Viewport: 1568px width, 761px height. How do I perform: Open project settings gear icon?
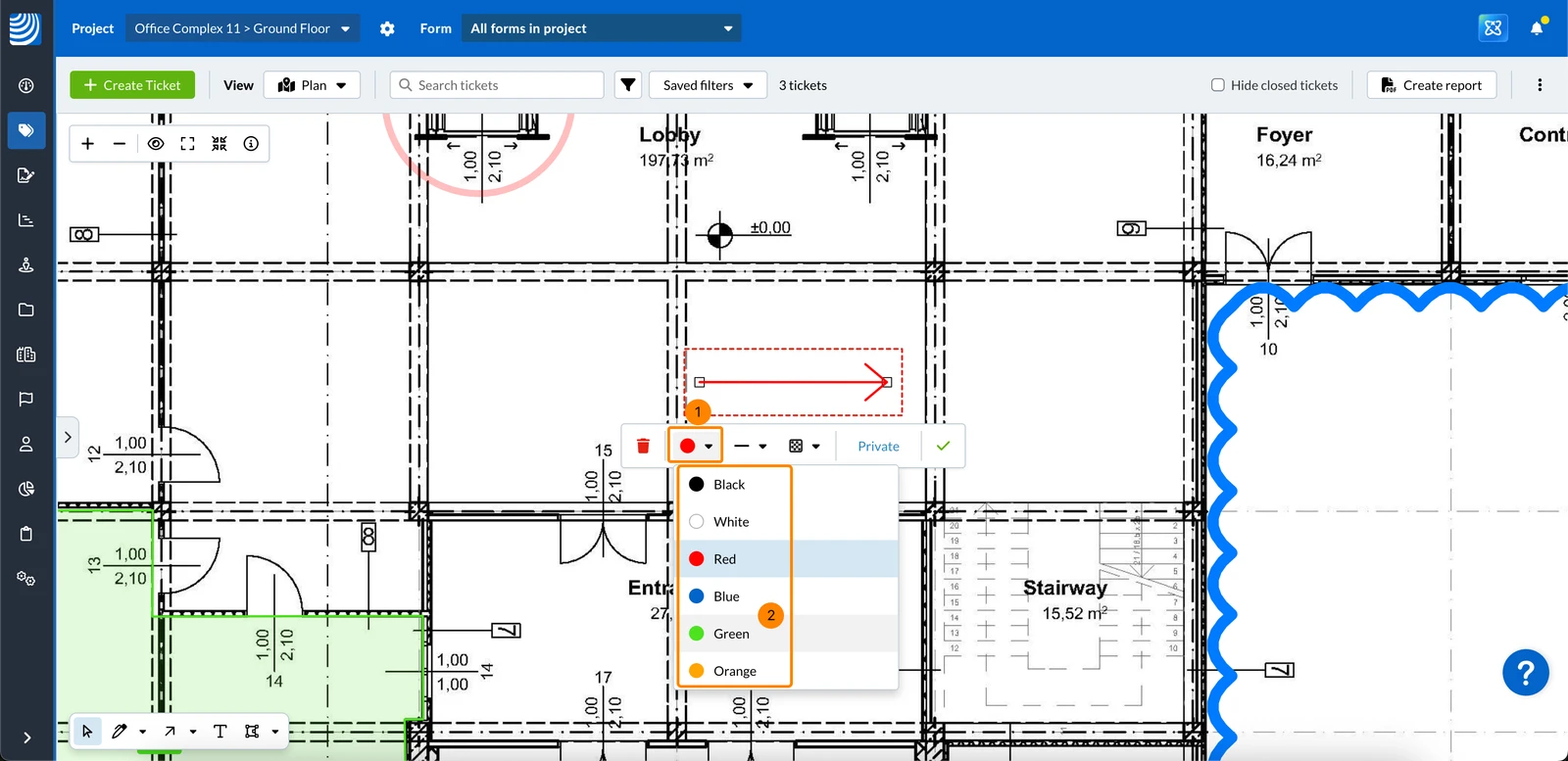[387, 28]
